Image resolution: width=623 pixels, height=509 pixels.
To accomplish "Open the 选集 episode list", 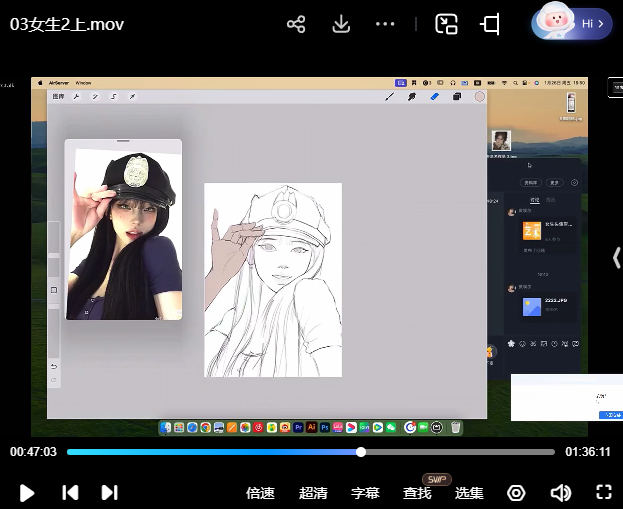I will point(469,493).
